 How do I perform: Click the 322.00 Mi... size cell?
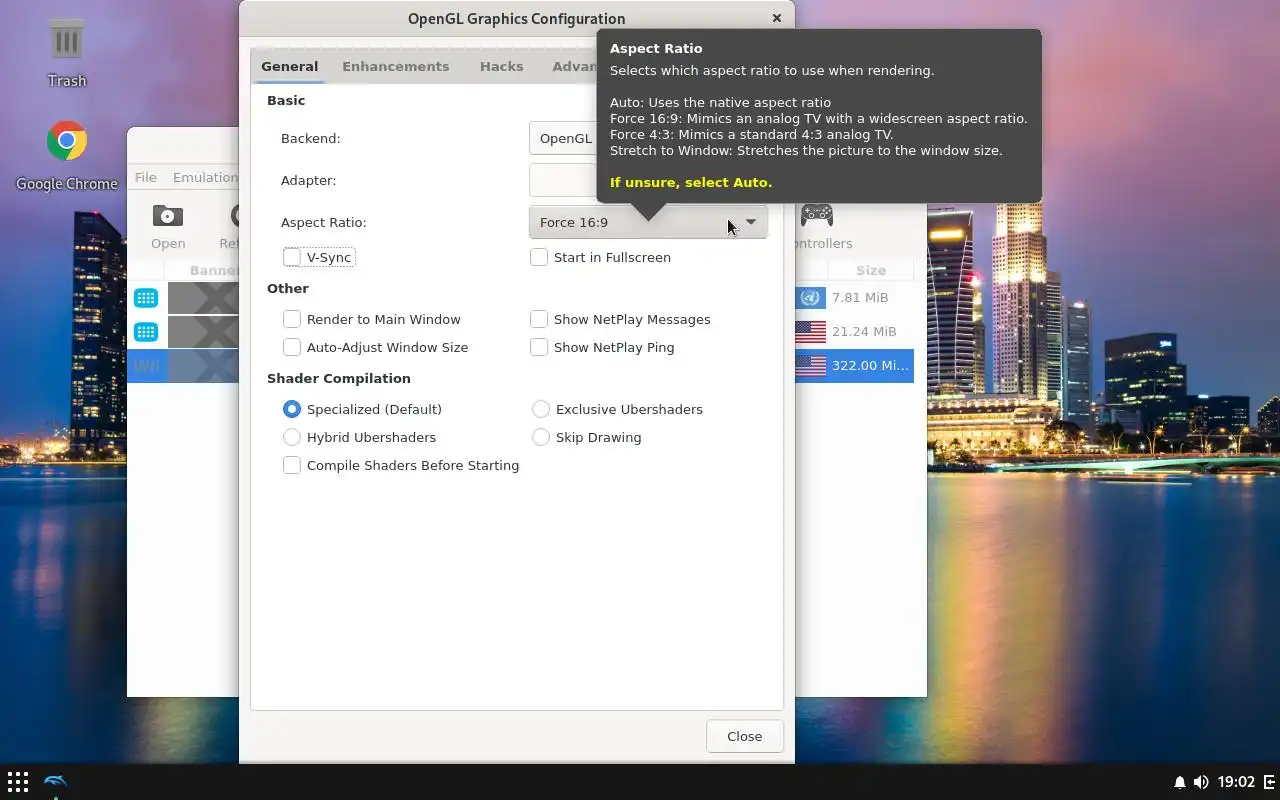870,365
